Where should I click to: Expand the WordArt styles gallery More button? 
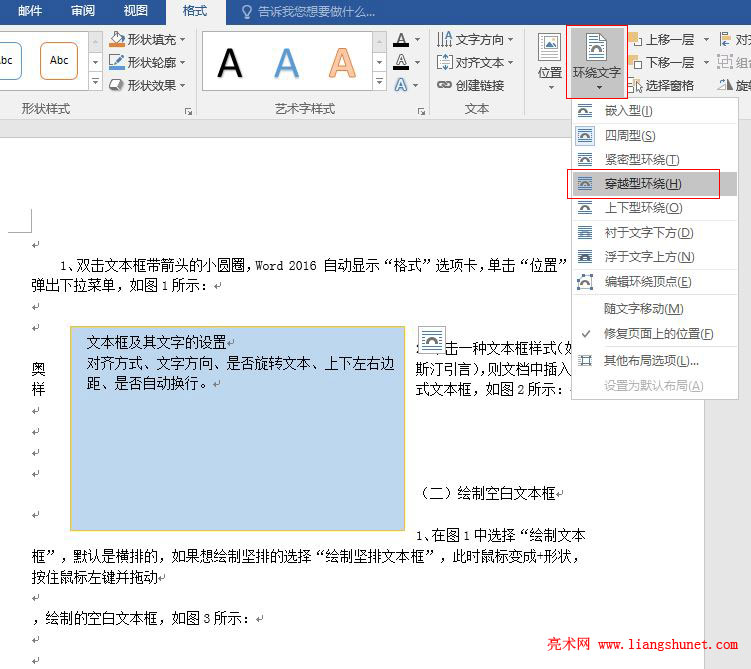click(379, 81)
